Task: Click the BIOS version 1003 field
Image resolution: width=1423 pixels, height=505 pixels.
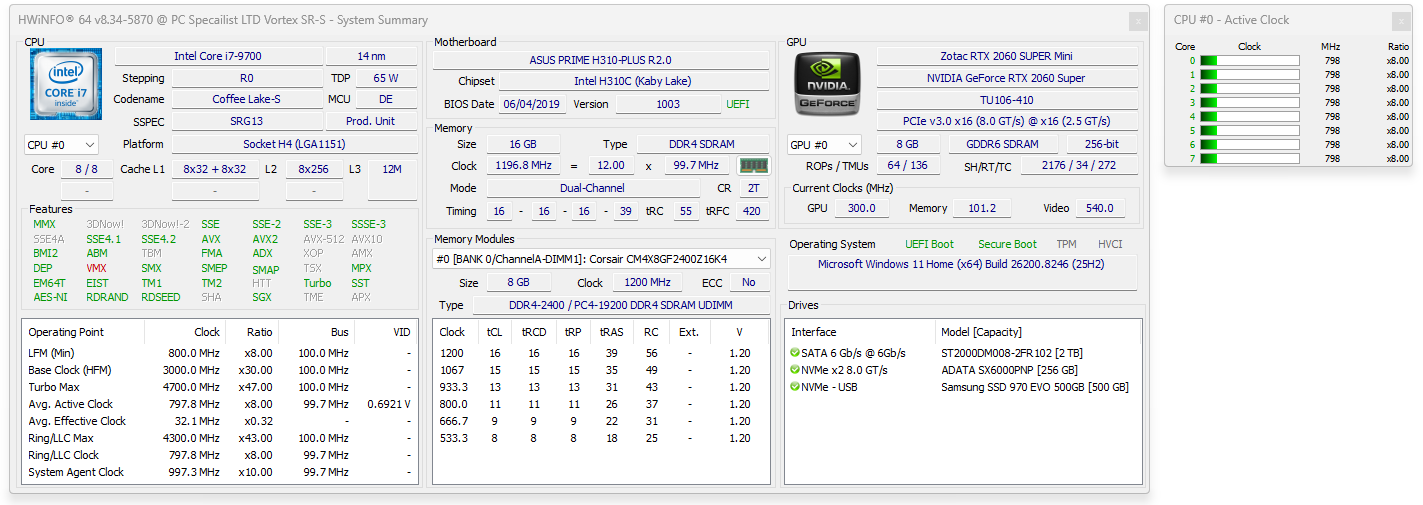Action: tap(668, 104)
